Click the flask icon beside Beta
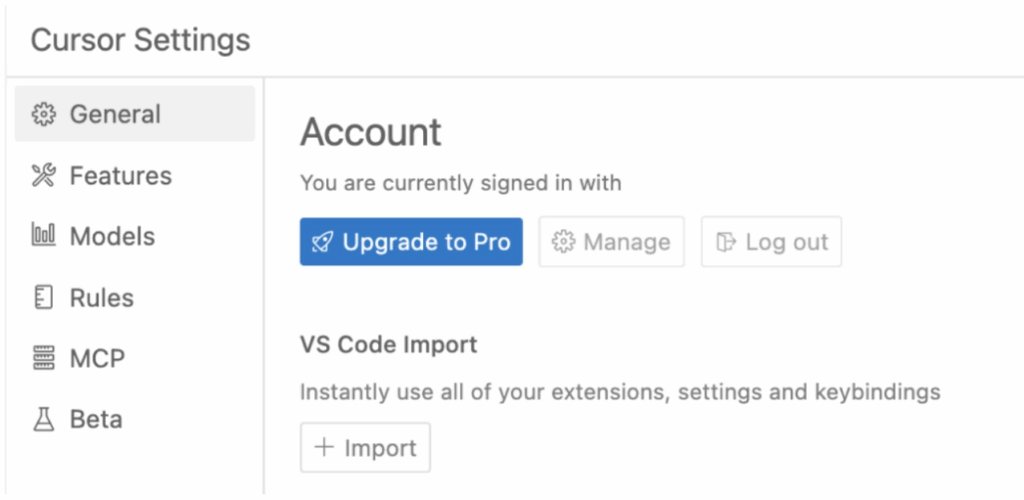 click(x=43, y=419)
